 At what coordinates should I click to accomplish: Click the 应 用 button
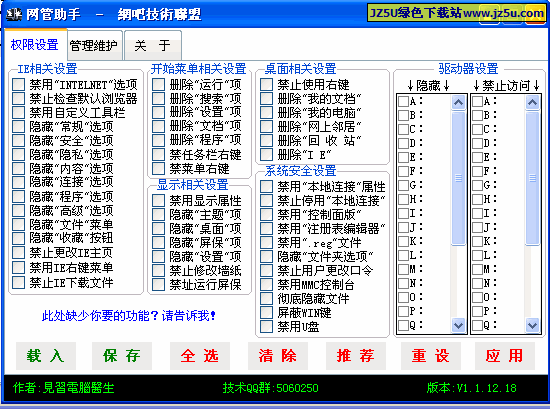click(x=505, y=356)
